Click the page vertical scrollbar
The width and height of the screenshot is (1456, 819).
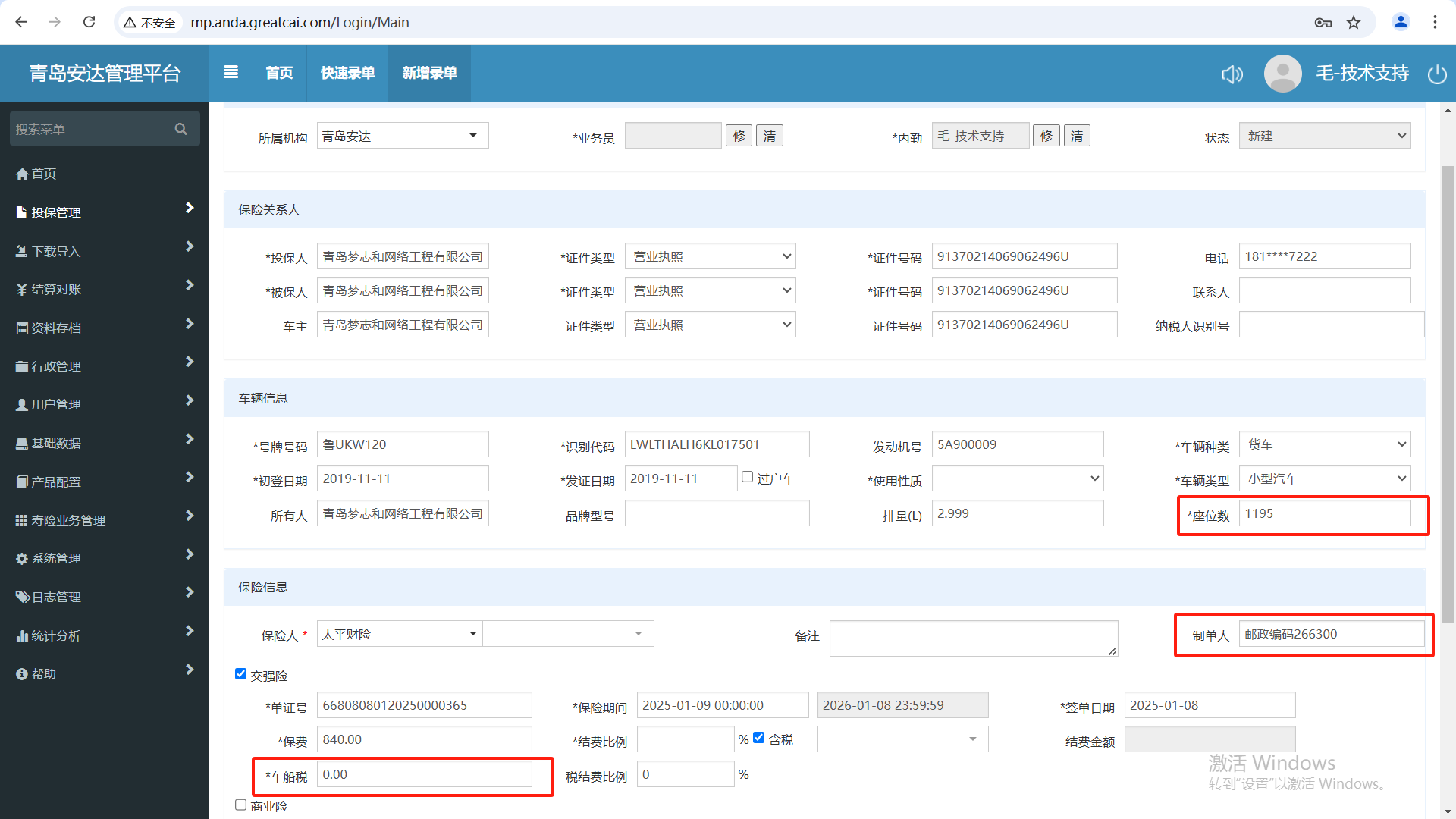pos(1448,394)
